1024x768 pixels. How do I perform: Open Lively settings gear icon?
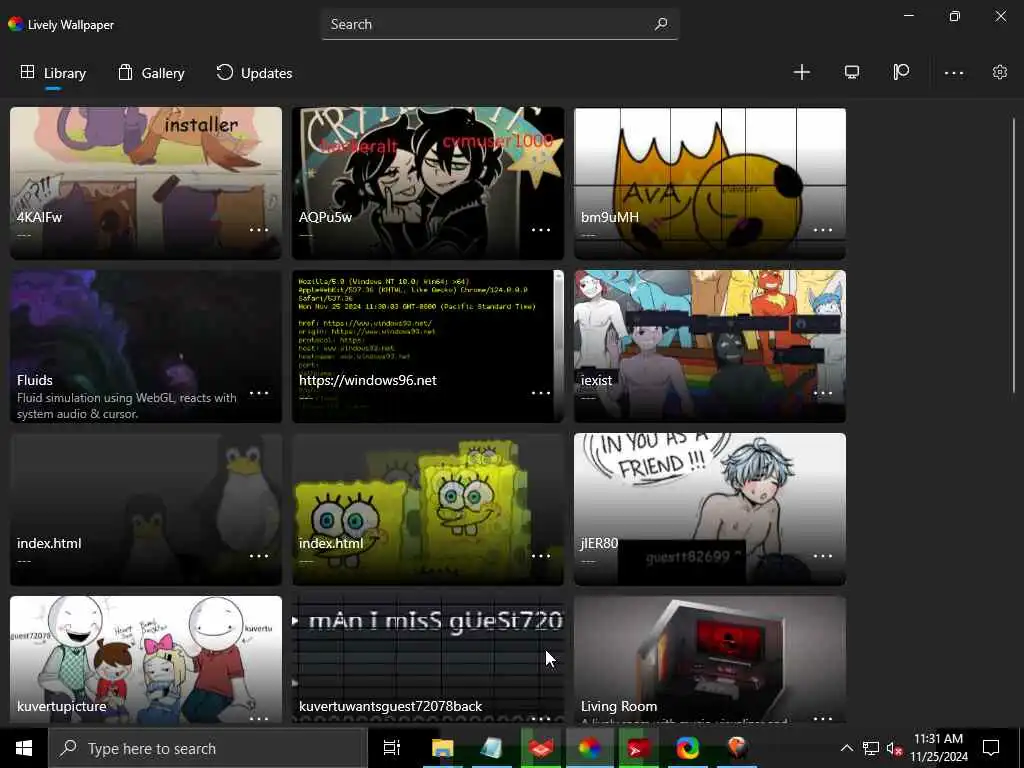coord(999,72)
